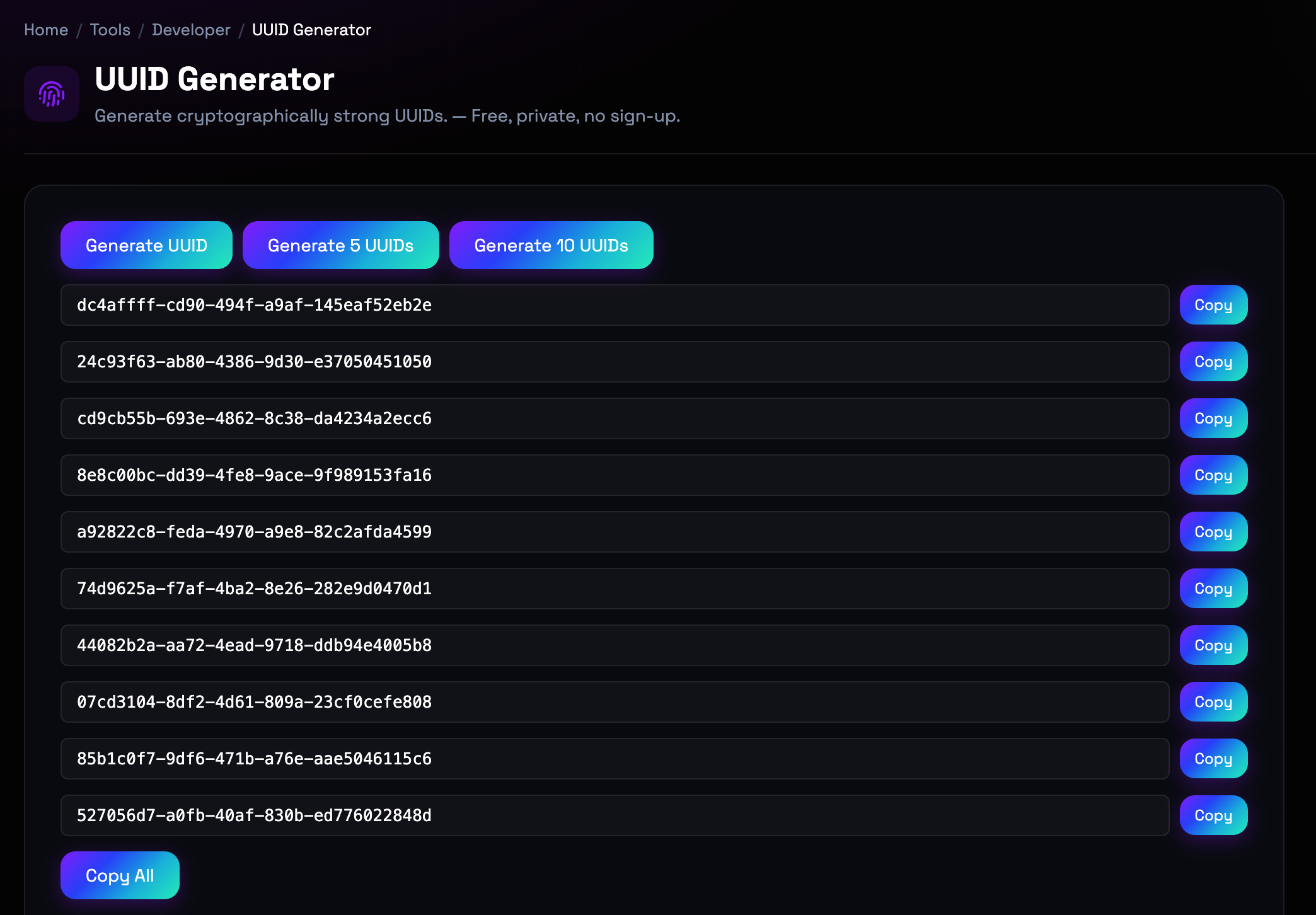
Task: Copy UUID starting with a92822c8
Action: pyautogui.click(x=1213, y=532)
